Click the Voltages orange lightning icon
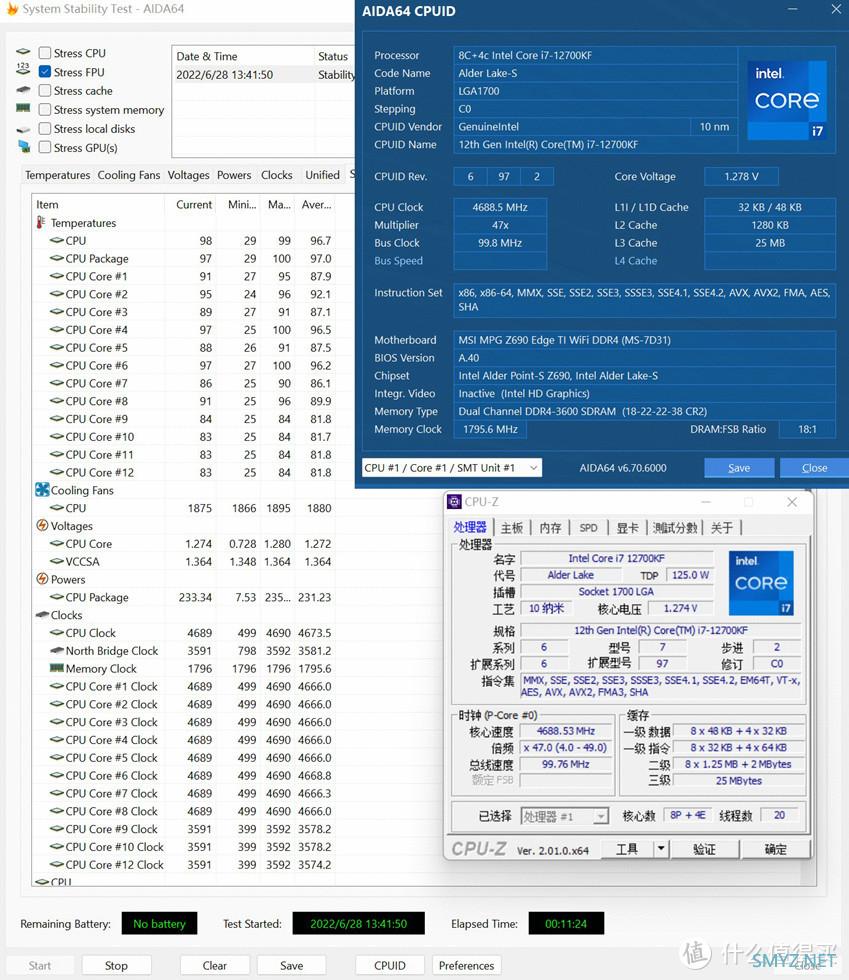Viewport: 849px width, 980px height. (42, 526)
